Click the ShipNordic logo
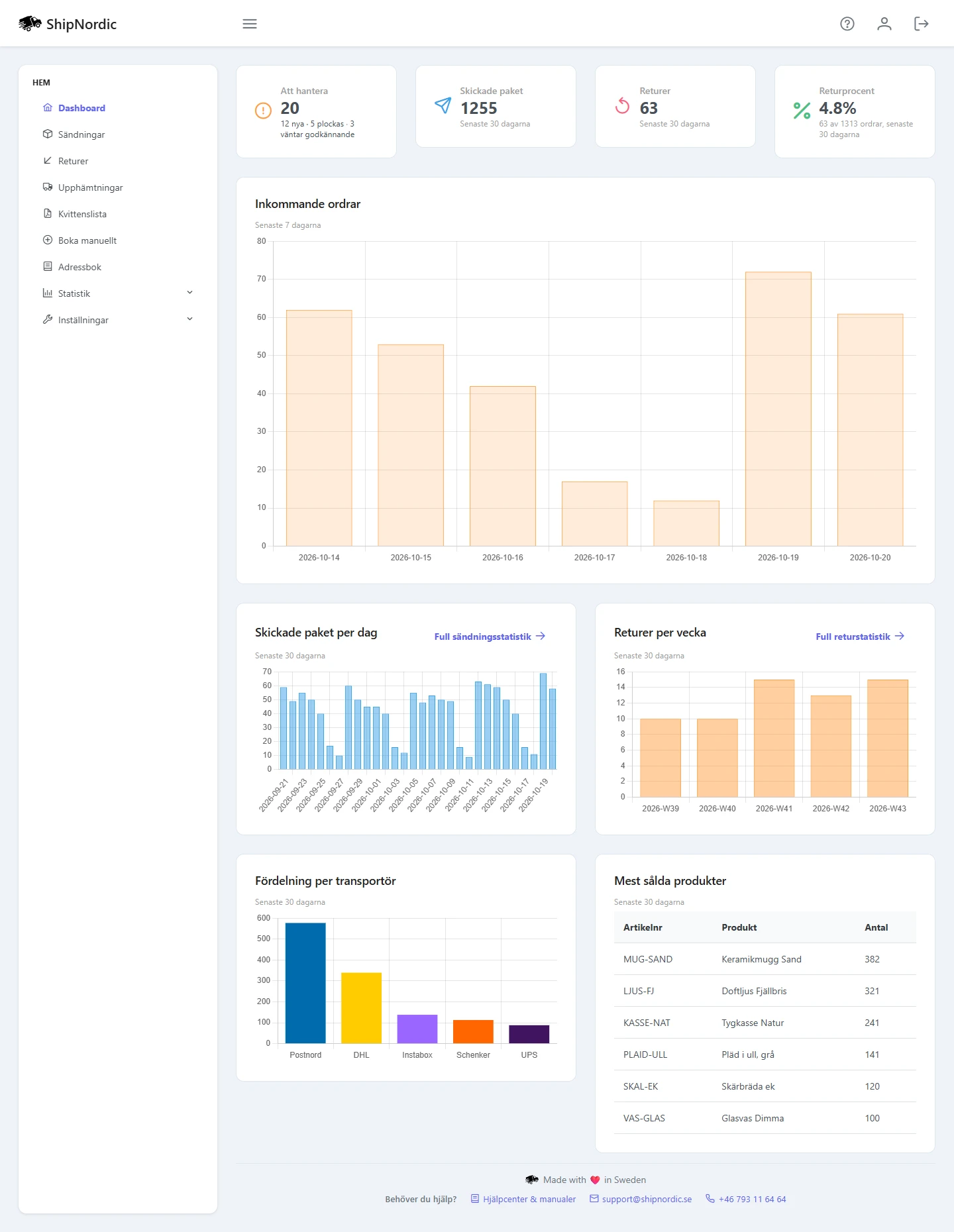The width and height of the screenshot is (954, 1232). click(x=68, y=24)
